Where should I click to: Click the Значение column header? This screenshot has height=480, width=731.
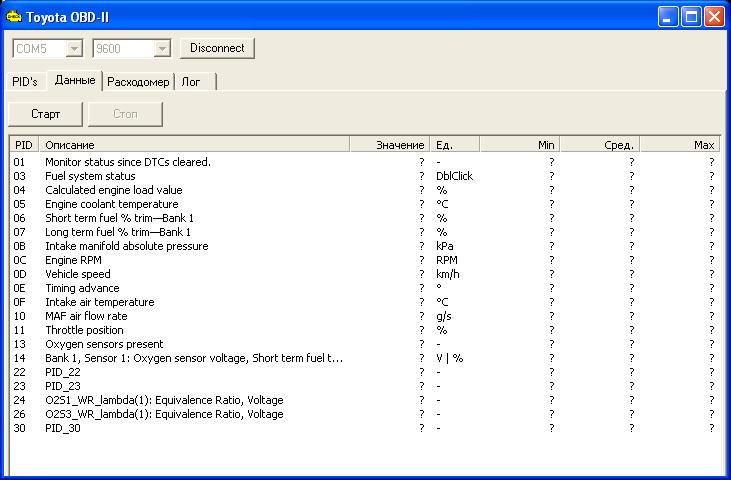pyautogui.click(x=389, y=145)
